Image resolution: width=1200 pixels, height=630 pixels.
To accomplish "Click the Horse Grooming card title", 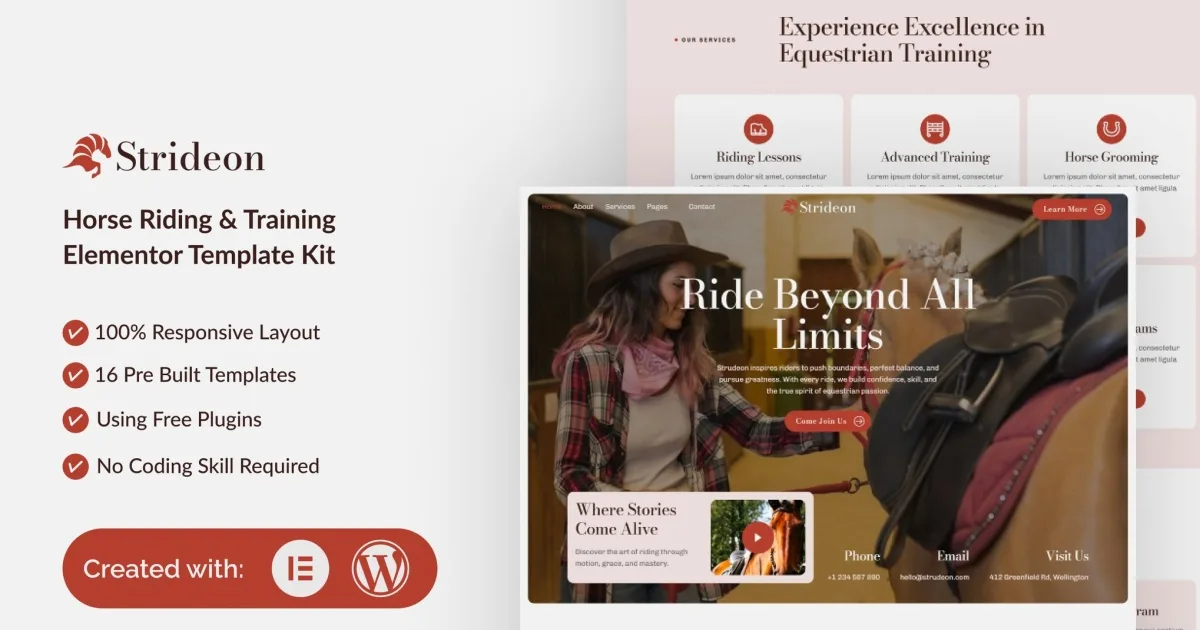I will [x=1111, y=157].
